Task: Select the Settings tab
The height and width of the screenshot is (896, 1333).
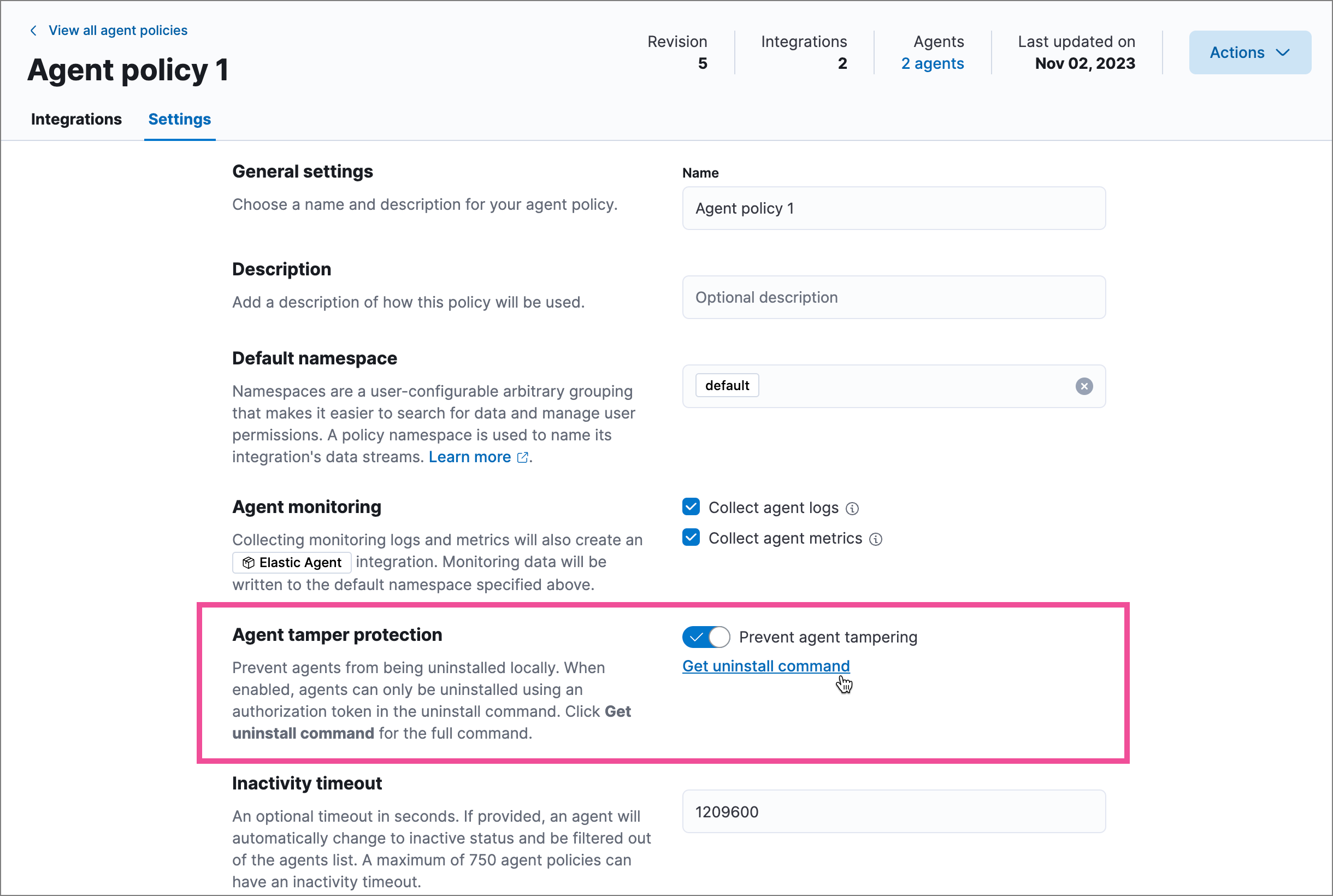Action: click(179, 119)
